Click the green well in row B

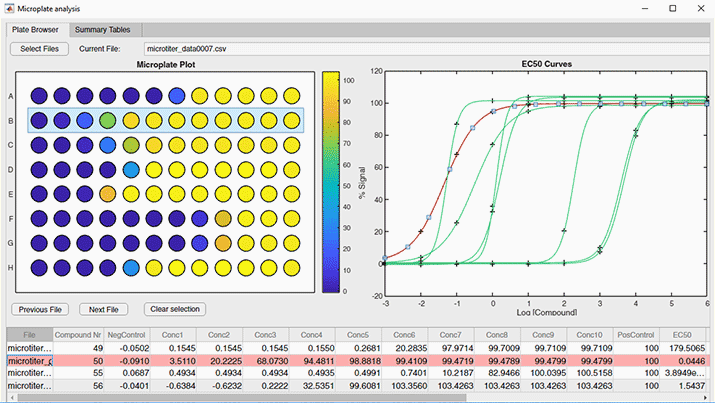(109, 121)
